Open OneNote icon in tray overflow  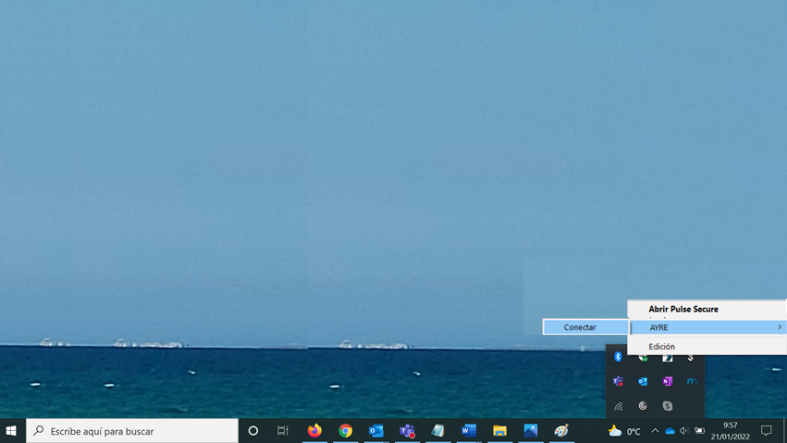(667, 381)
